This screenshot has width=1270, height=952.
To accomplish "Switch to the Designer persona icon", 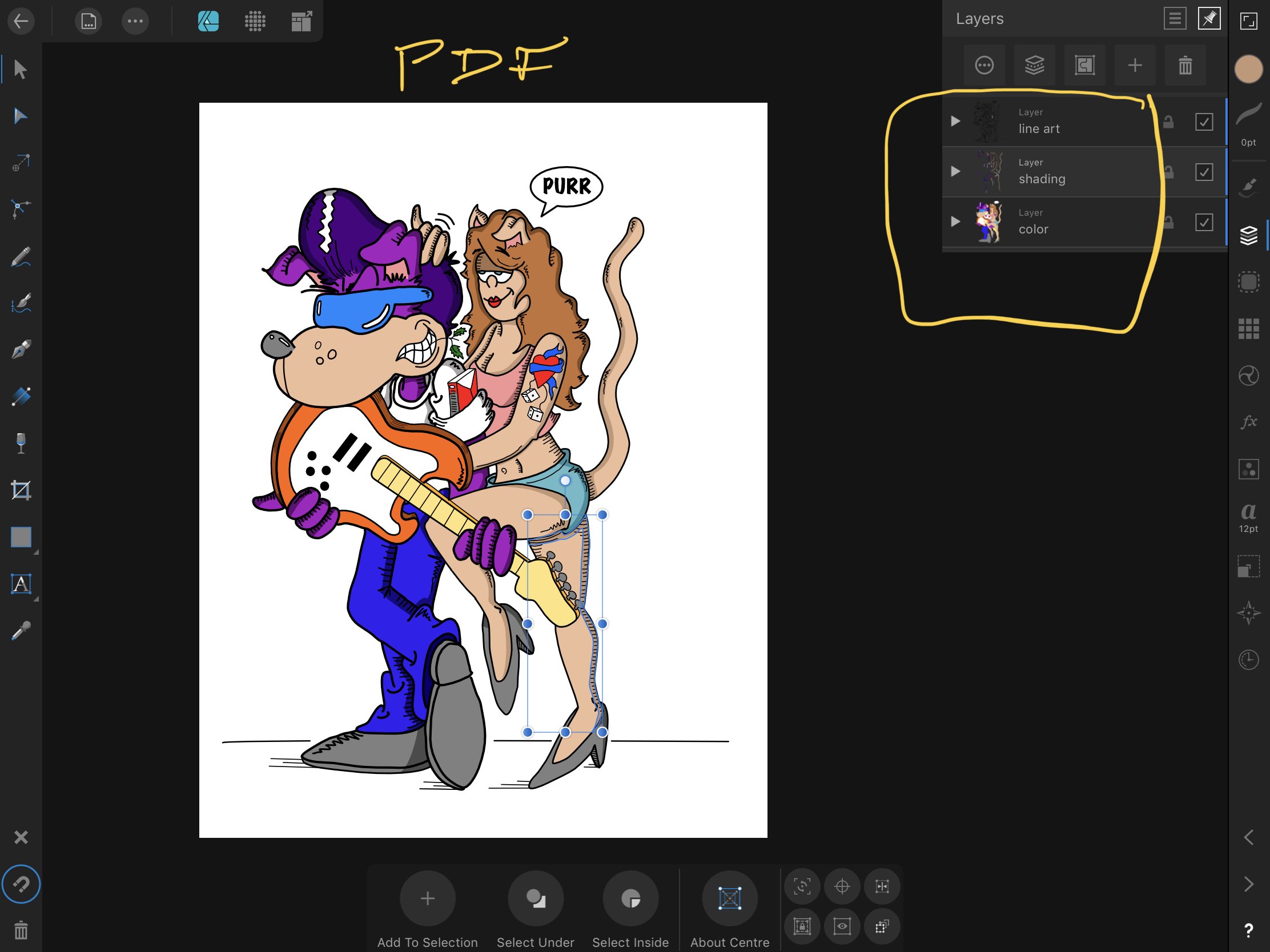I will [208, 21].
